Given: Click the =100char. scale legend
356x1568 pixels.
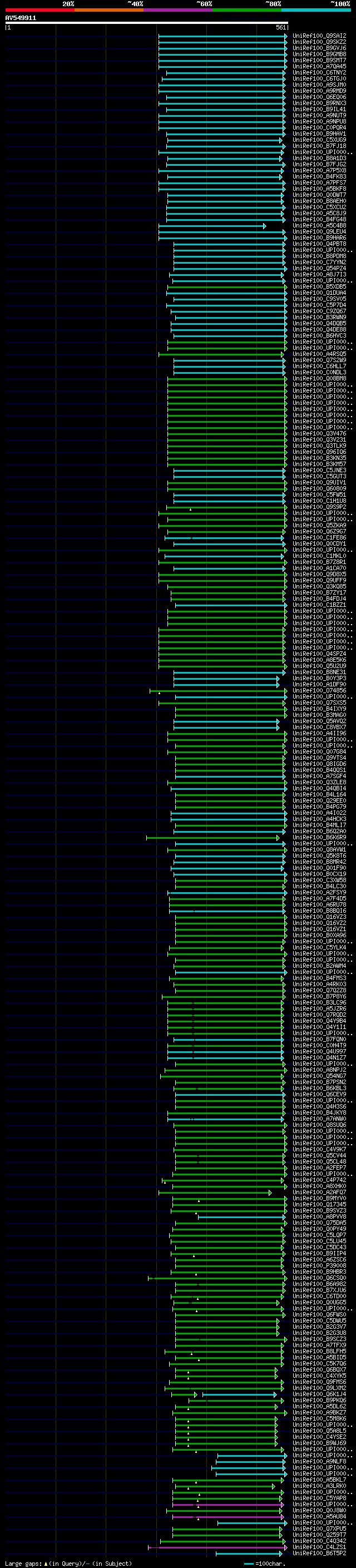Looking at the screenshot, I should pos(265,1563).
